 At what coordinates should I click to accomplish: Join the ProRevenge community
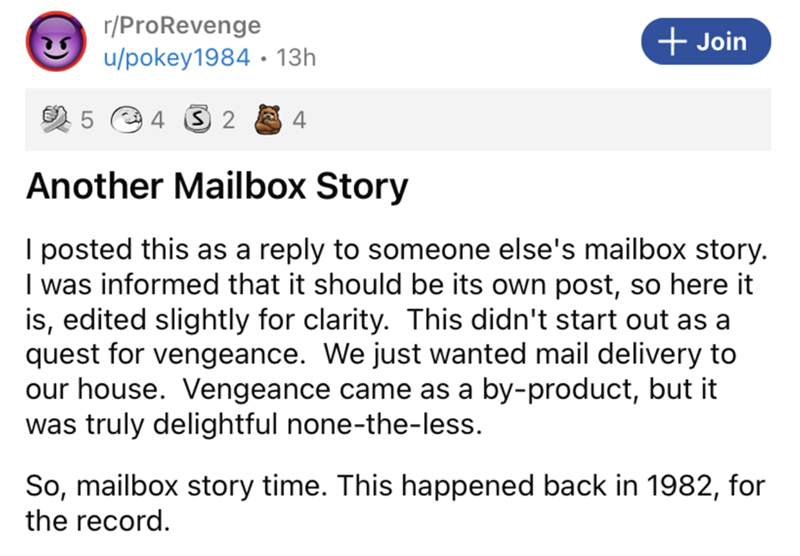[x=707, y=41]
